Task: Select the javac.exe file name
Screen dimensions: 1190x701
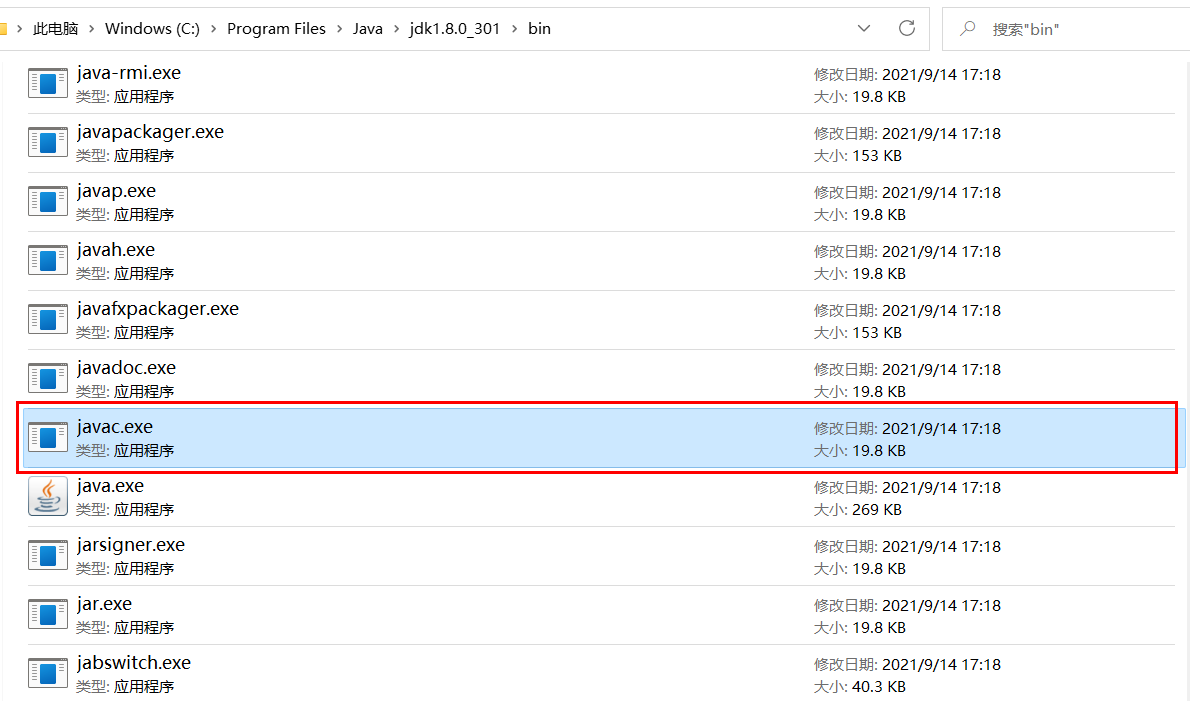Action: pyautogui.click(x=115, y=427)
